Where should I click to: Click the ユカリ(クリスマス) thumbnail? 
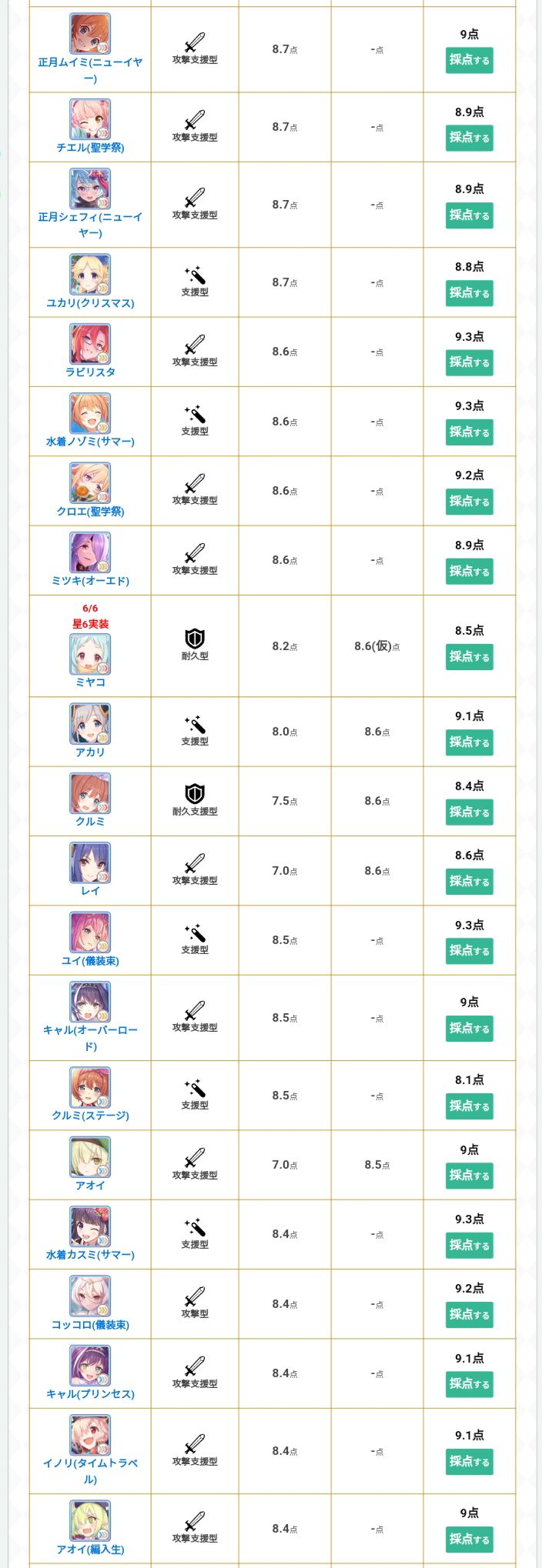click(90, 275)
